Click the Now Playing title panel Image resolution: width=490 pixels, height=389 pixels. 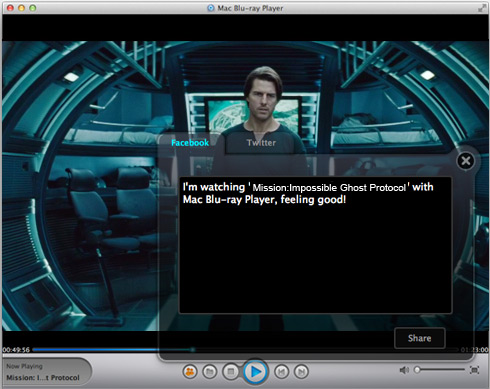(x=46, y=372)
